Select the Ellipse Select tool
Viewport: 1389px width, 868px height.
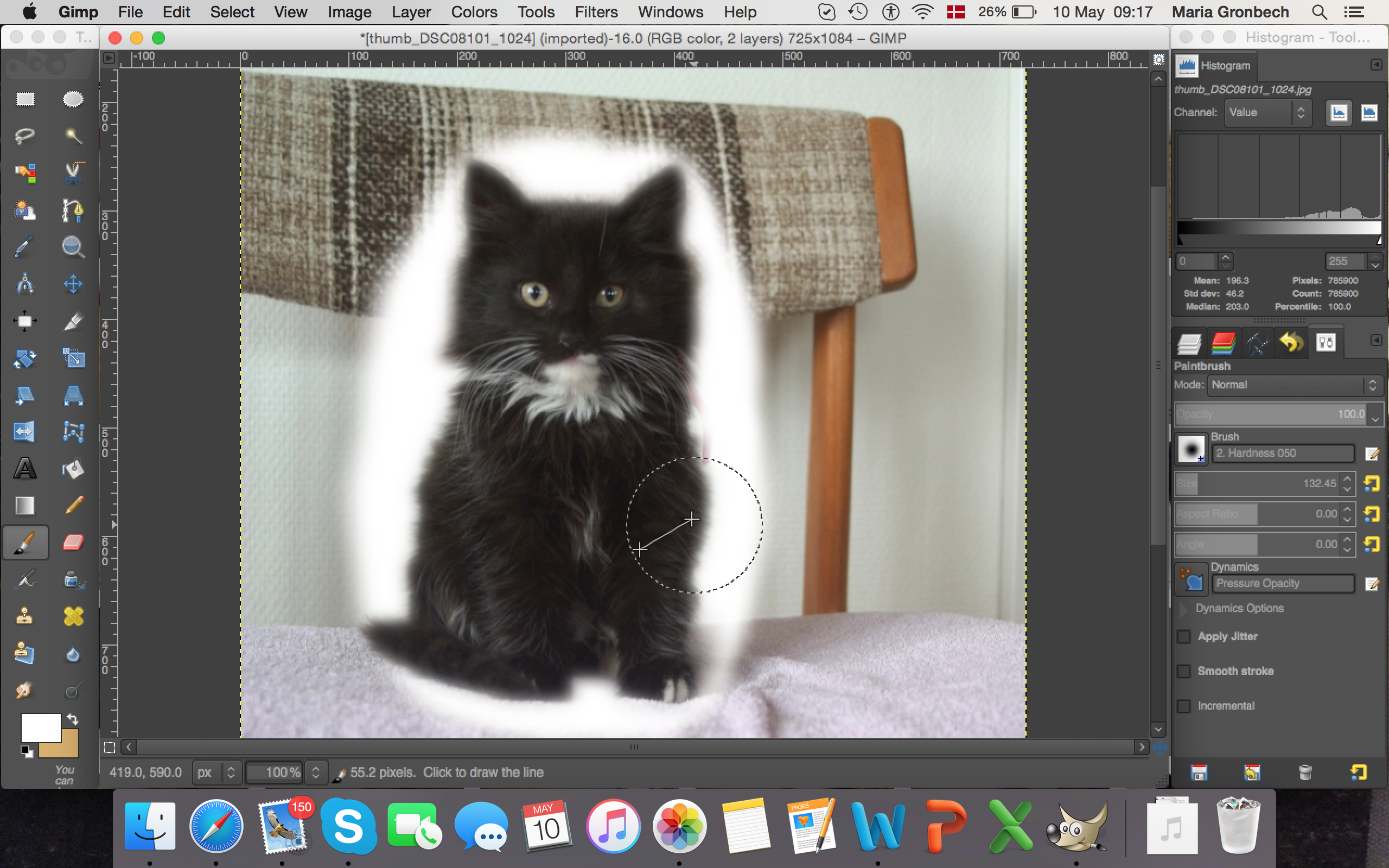(x=73, y=100)
